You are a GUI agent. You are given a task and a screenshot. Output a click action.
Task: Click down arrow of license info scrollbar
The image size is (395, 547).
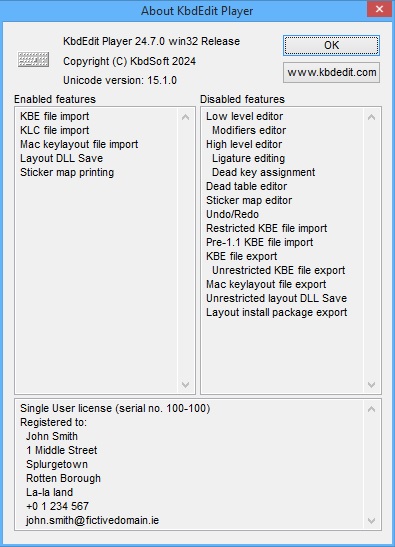[x=372, y=521]
